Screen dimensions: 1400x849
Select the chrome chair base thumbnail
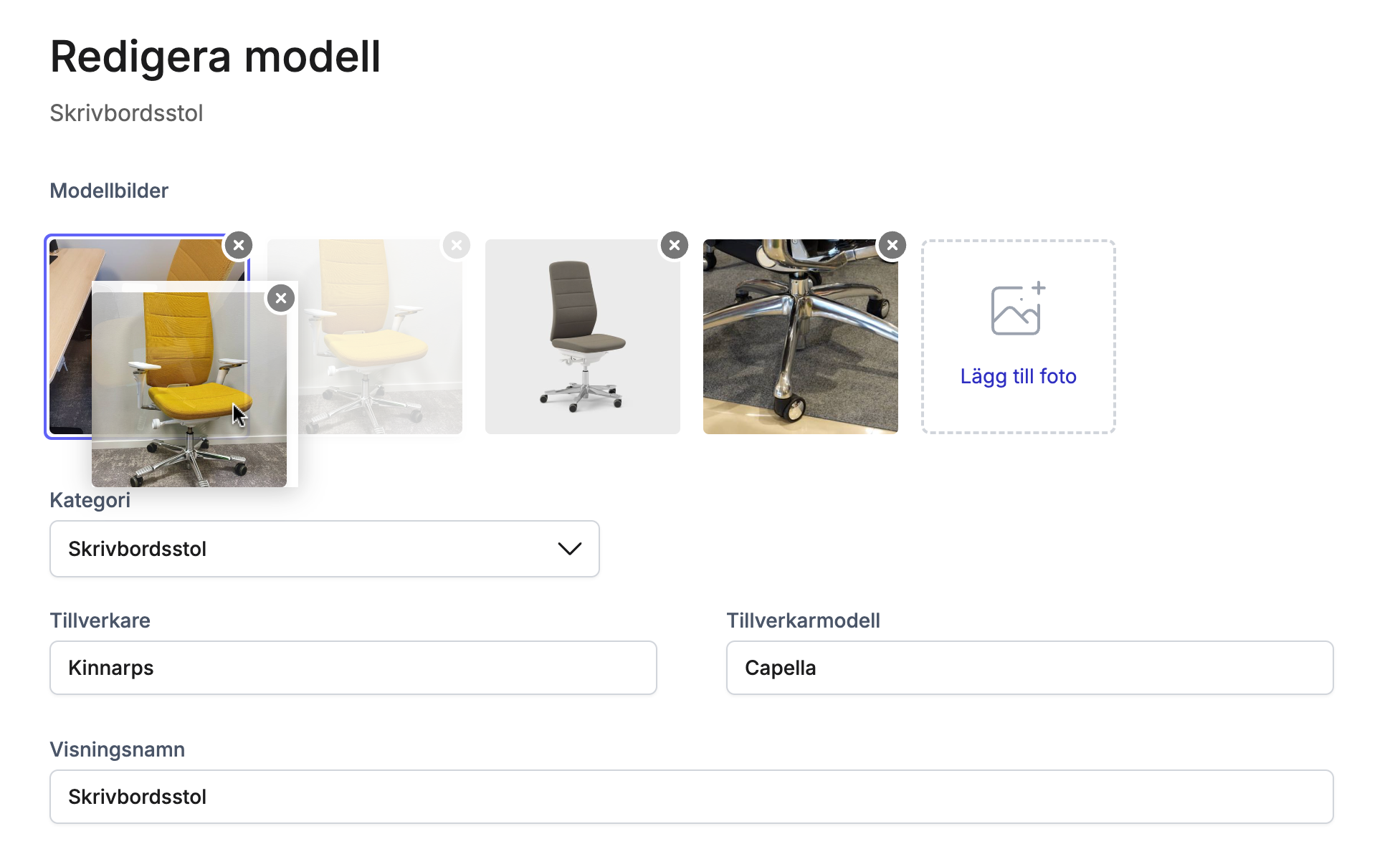(x=801, y=337)
